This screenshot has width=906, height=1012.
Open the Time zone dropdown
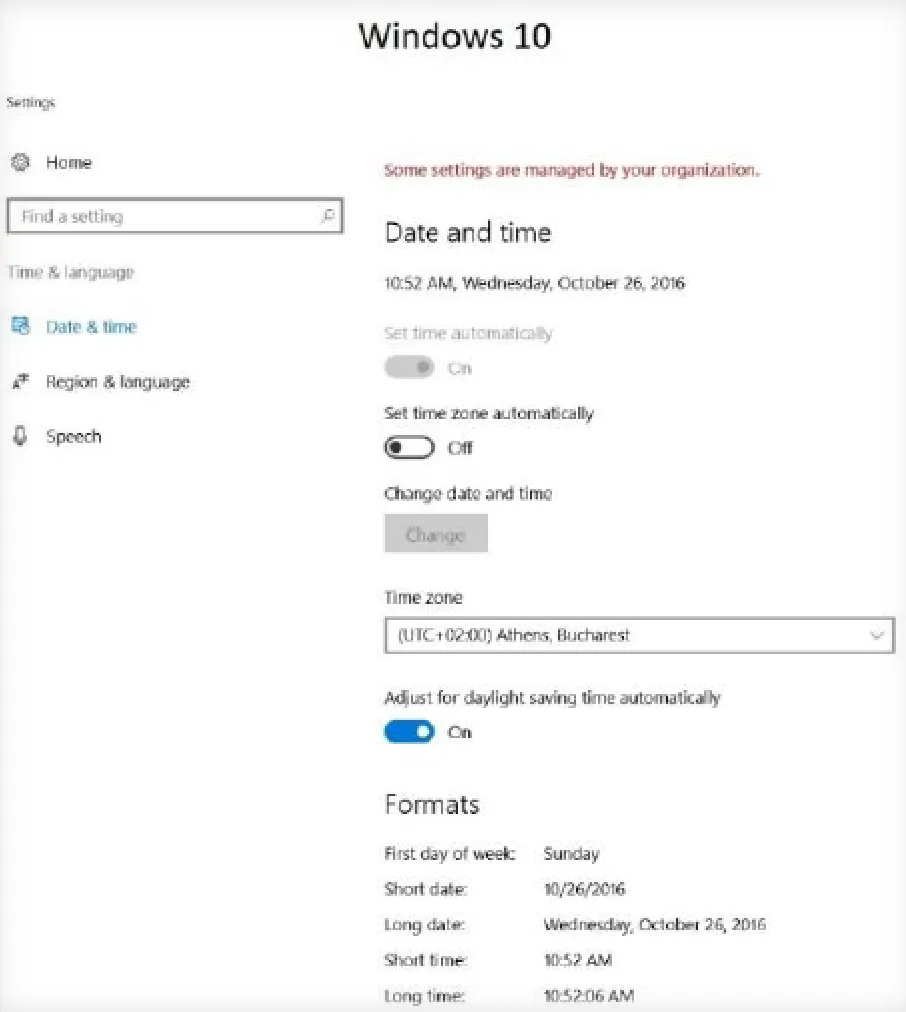(639, 635)
